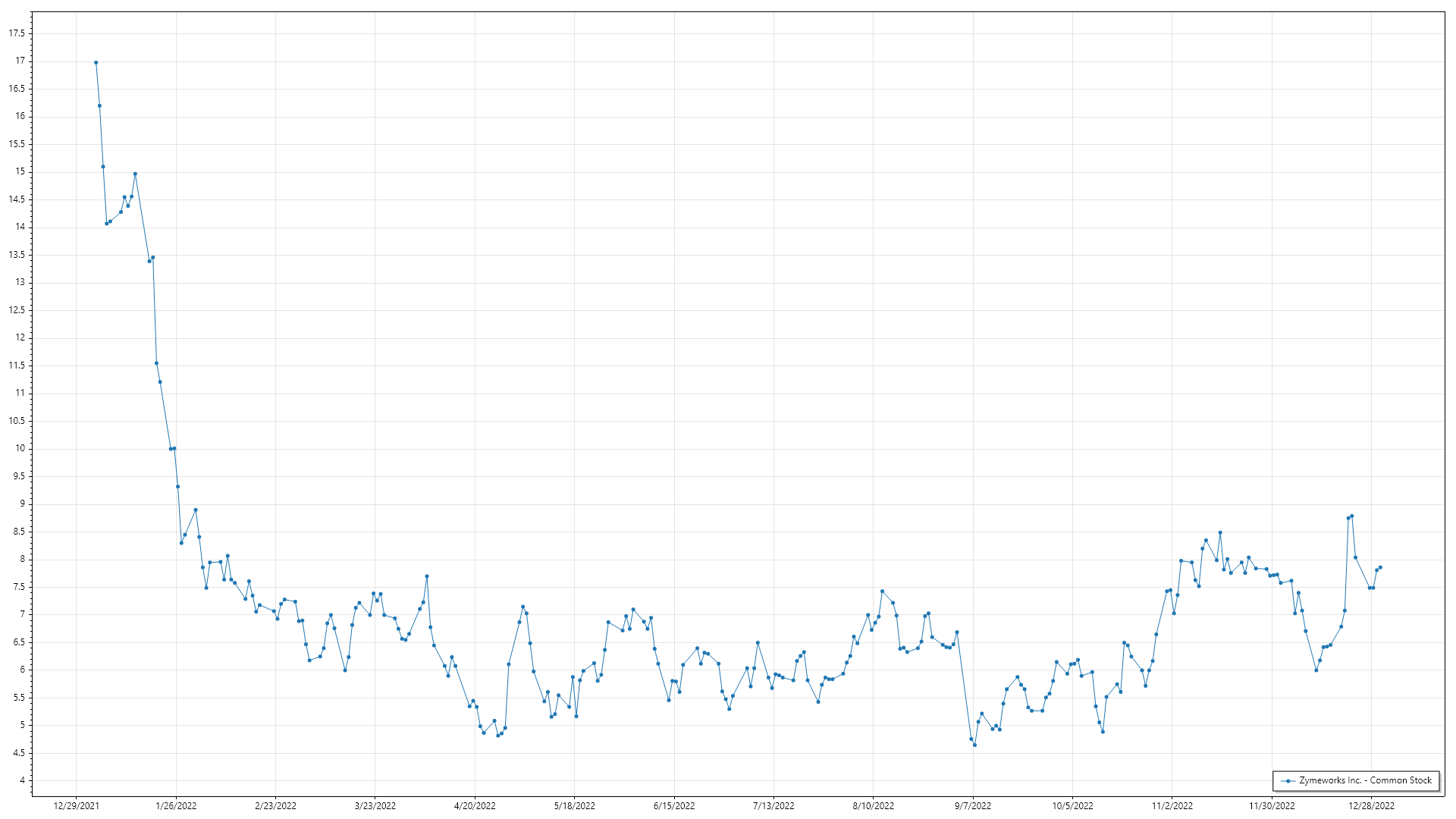Screen dimensions: 1456x819
Task: Click the 4 label on the y-axis
Action: (23, 780)
